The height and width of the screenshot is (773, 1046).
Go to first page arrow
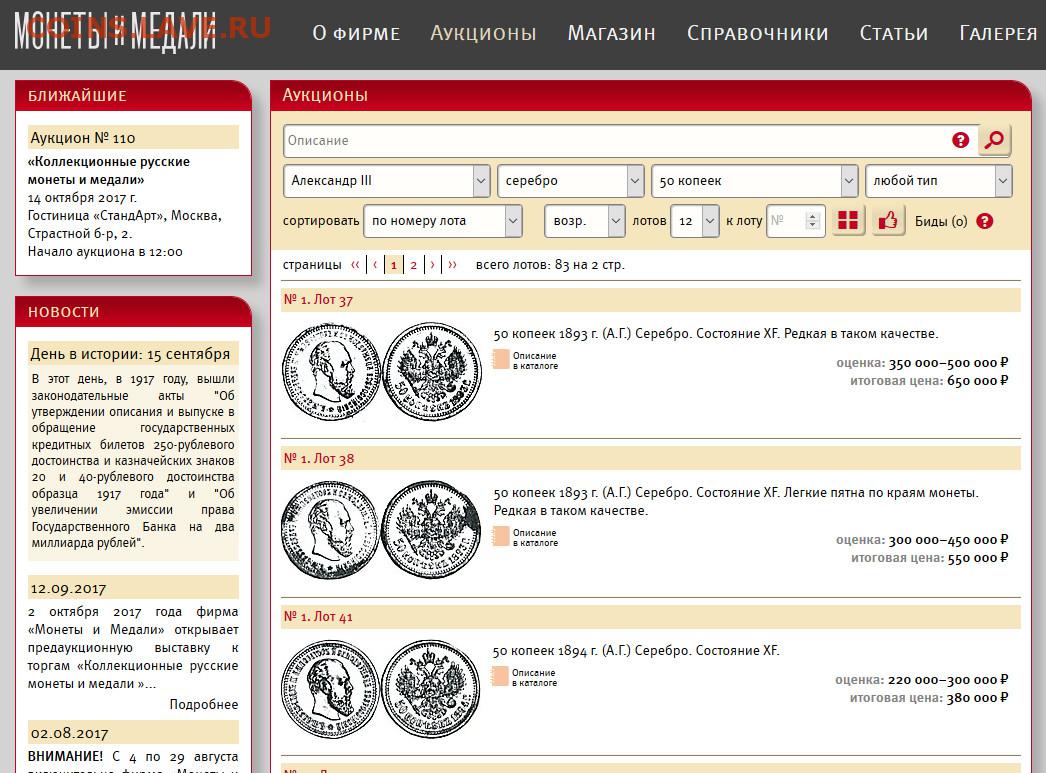pyautogui.click(x=356, y=265)
